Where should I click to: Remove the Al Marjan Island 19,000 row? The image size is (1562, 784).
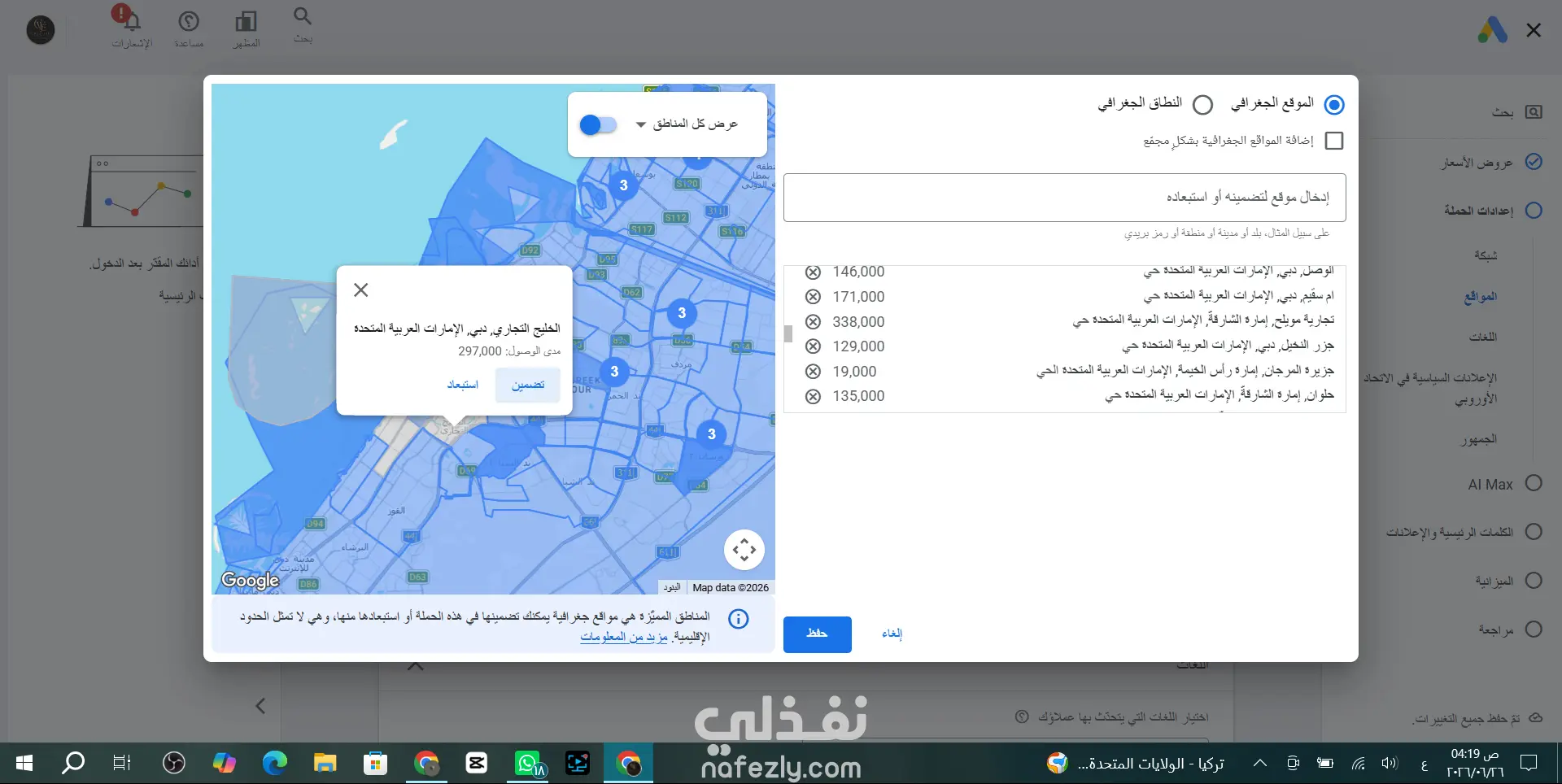coord(813,372)
